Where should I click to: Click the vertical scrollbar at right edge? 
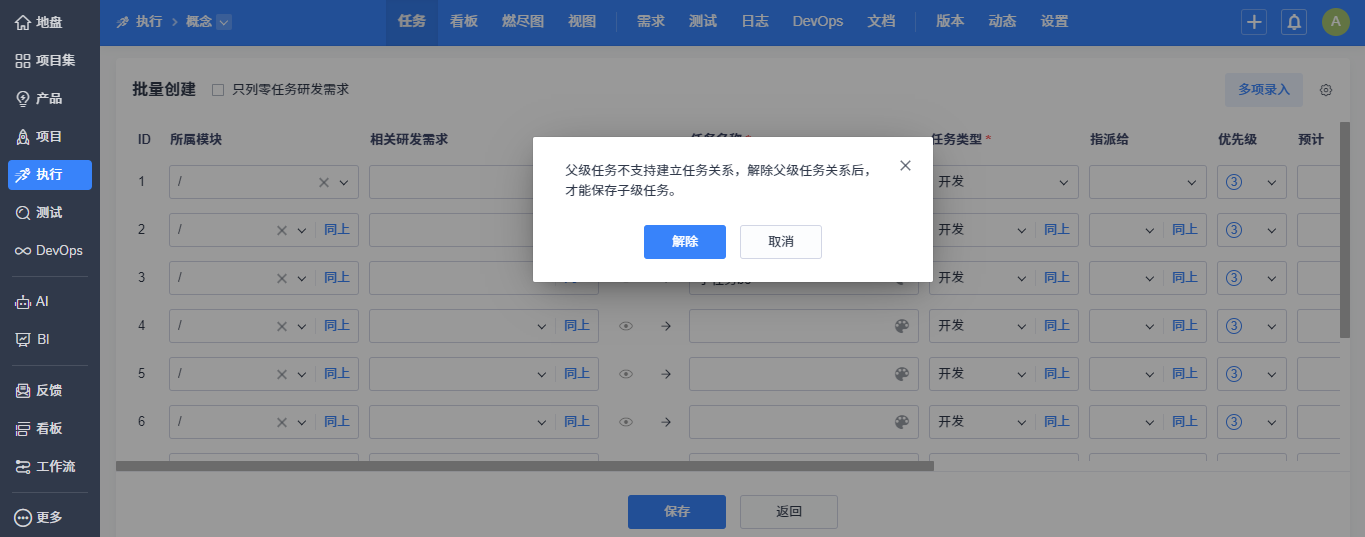pyautogui.click(x=1345, y=230)
